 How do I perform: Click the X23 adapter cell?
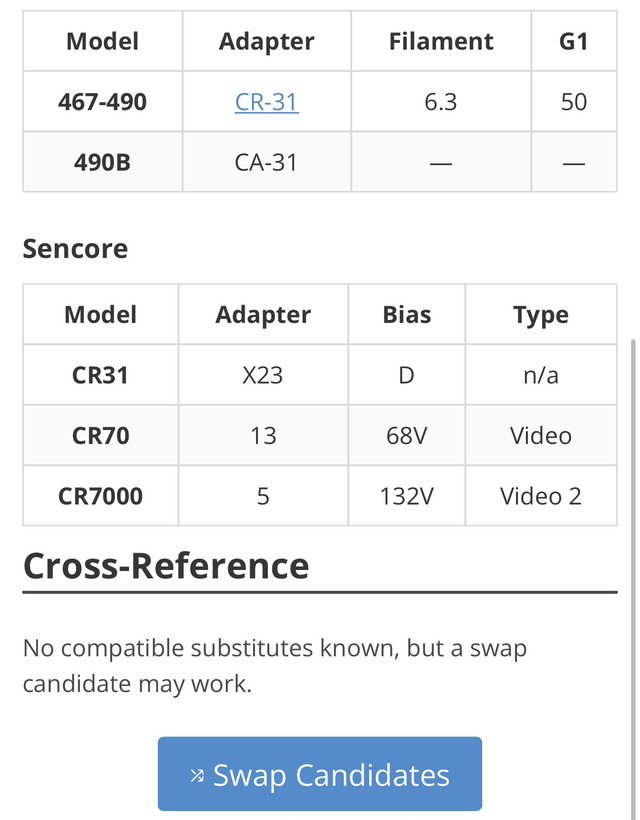pos(263,375)
